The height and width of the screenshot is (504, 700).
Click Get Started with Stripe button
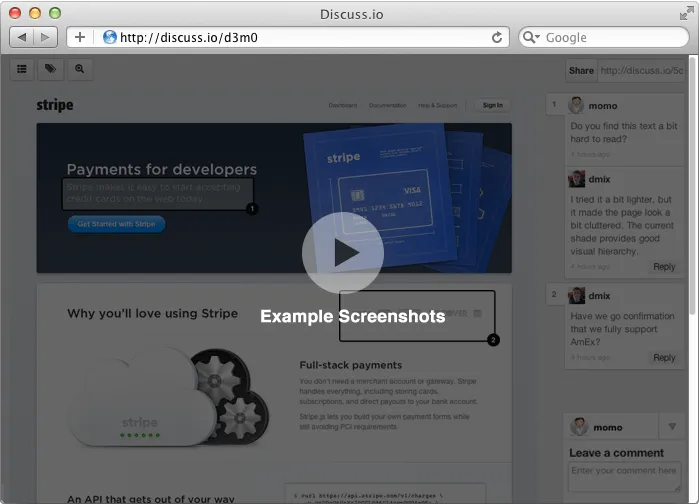(117, 224)
